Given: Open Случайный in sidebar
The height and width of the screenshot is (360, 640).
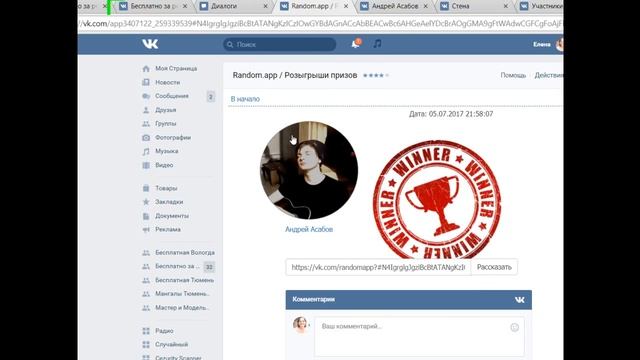Looking at the screenshot, I should click(x=171, y=344).
